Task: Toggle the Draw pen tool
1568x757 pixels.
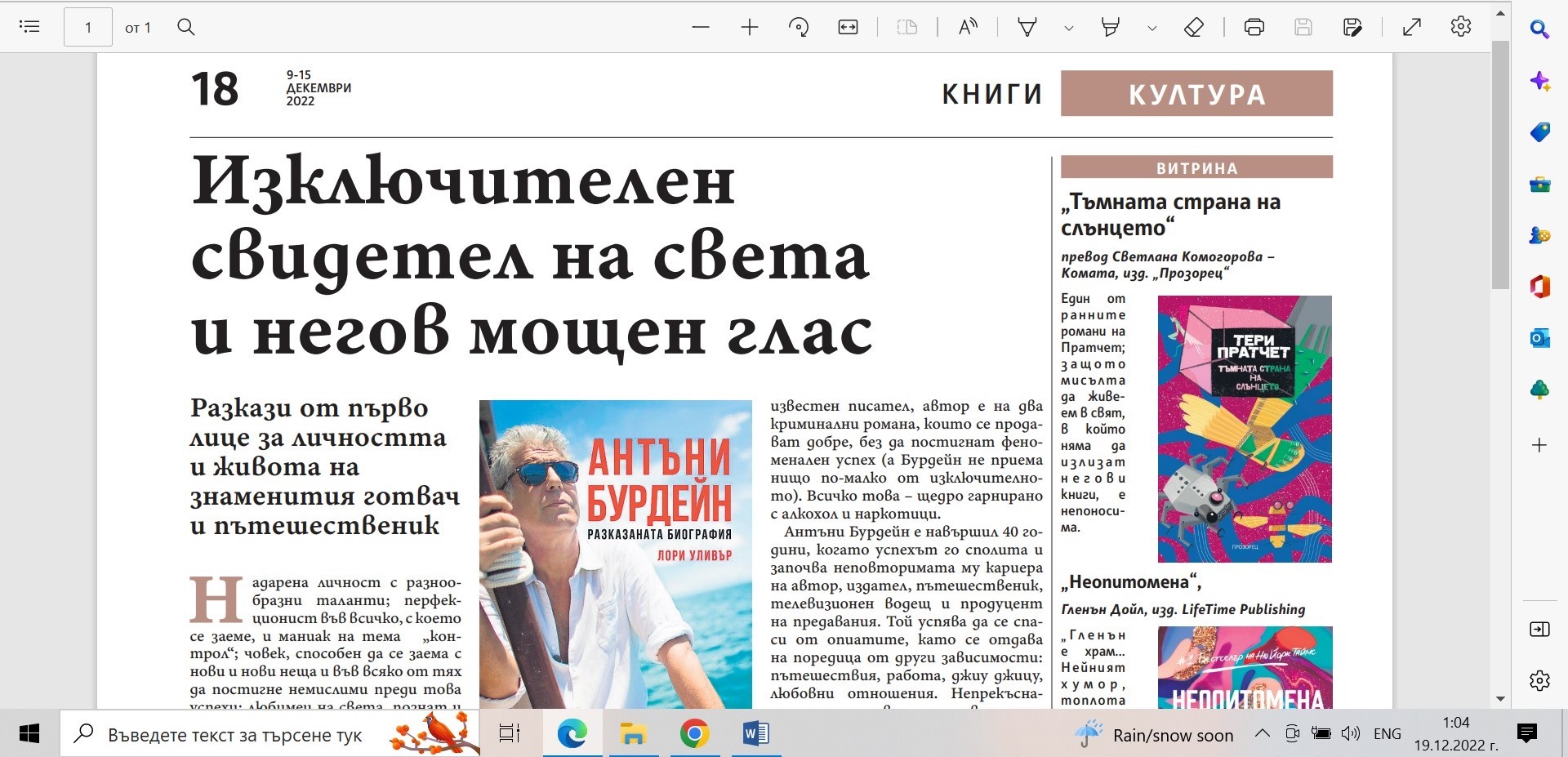Action: pos(1027,27)
